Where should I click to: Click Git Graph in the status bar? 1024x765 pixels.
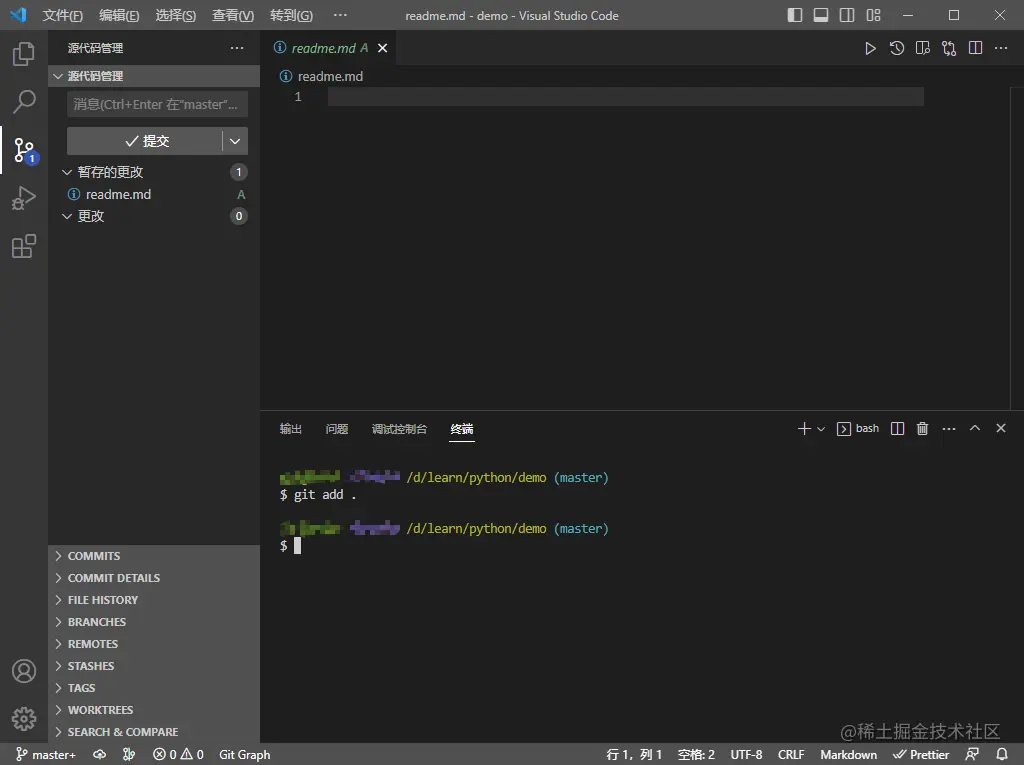point(244,755)
